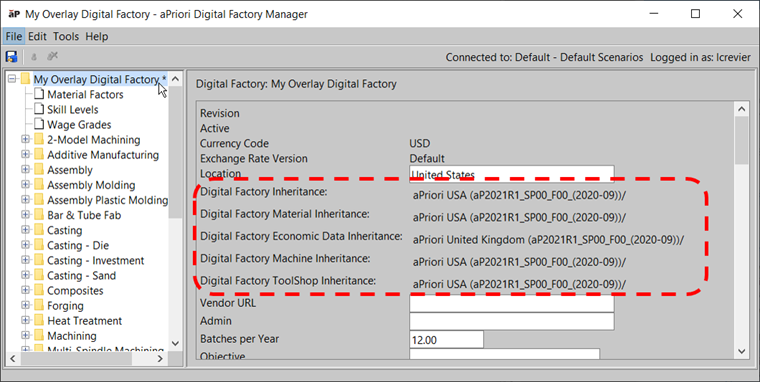The height and width of the screenshot is (382, 760).
Task: Expand the Machining folder
Action: pyautogui.click(x=25, y=335)
